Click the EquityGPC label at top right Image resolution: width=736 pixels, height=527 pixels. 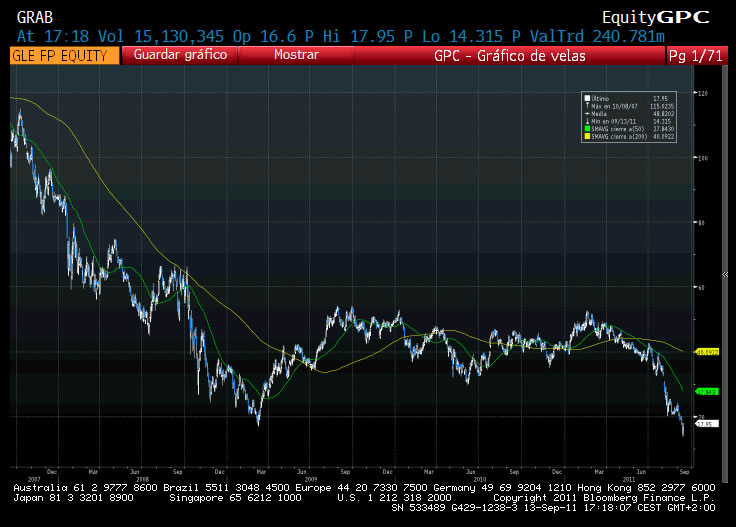tap(656, 17)
